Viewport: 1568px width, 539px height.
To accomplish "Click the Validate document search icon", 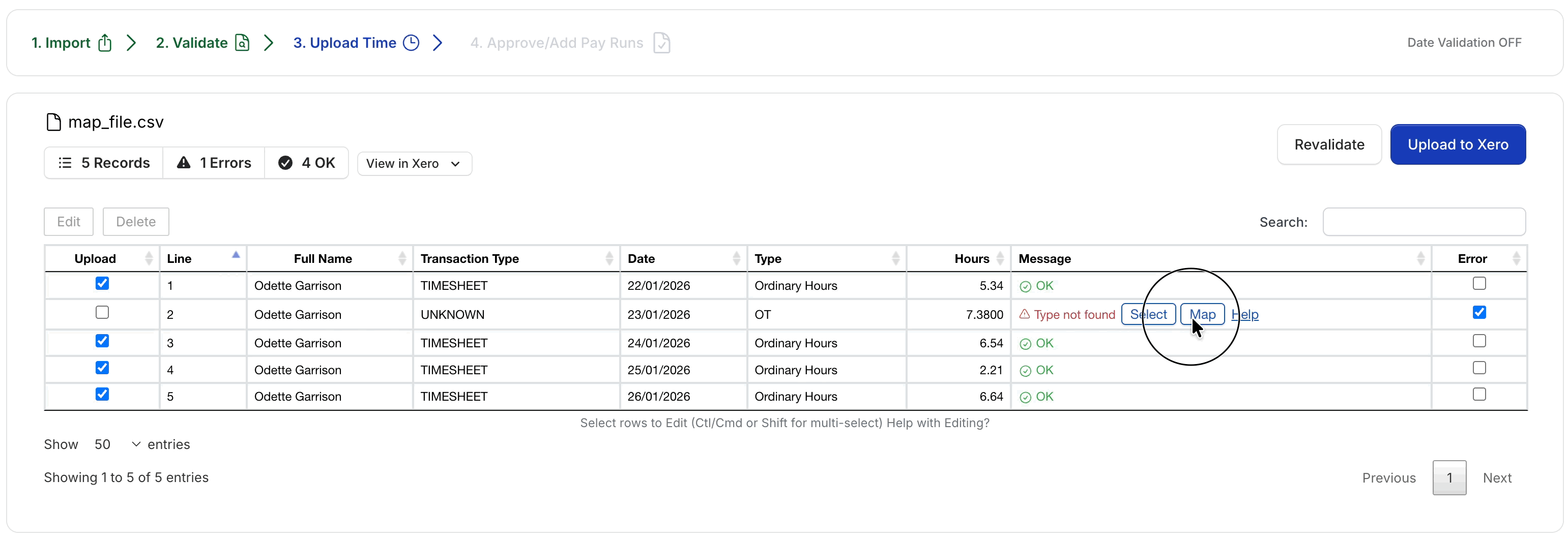I will point(242,43).
